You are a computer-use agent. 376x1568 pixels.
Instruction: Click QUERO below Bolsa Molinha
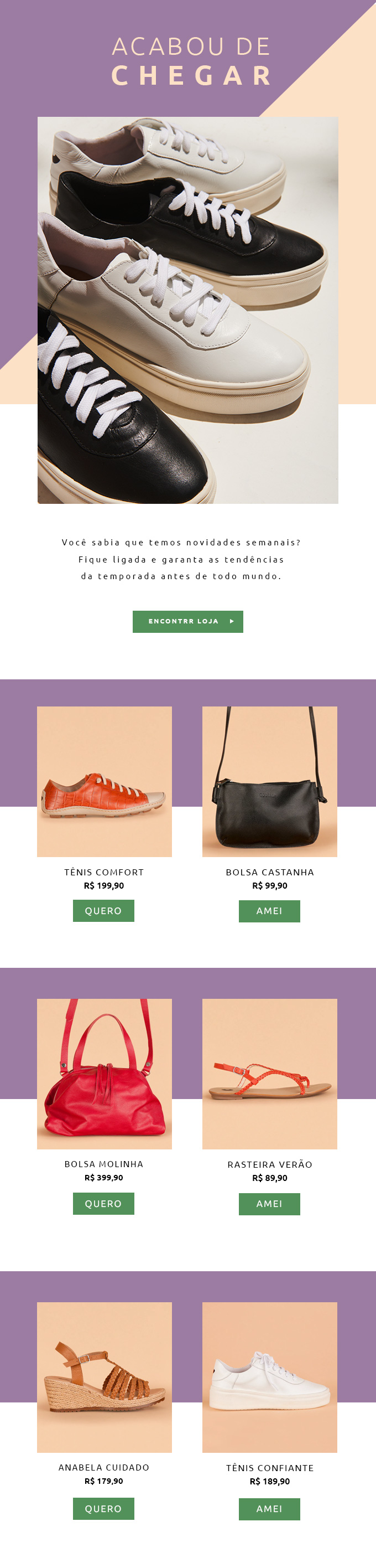point(103,1203)
